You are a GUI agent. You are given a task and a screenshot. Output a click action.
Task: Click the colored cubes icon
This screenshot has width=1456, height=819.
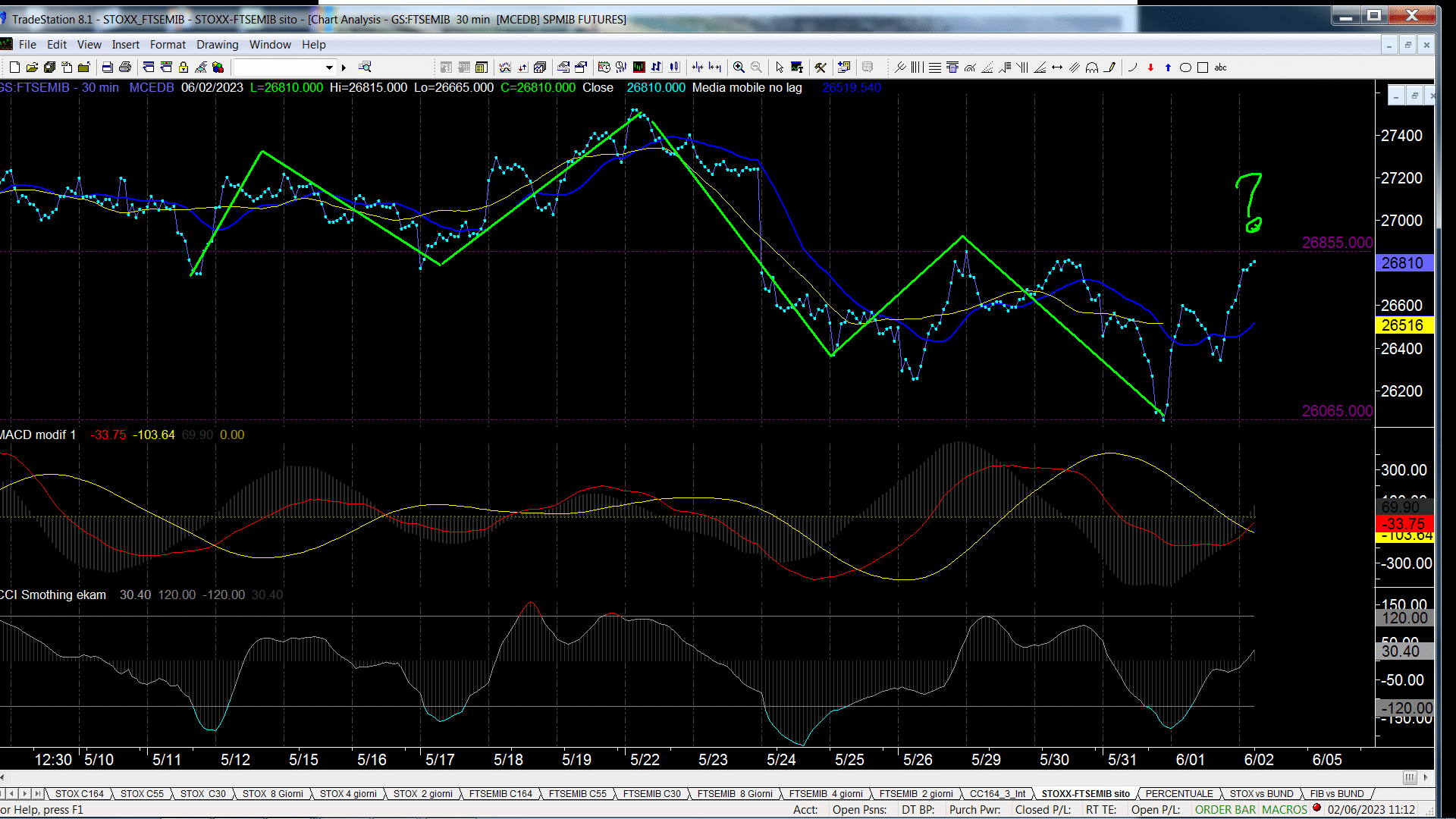pyautogui.click(x=218, y=67)
